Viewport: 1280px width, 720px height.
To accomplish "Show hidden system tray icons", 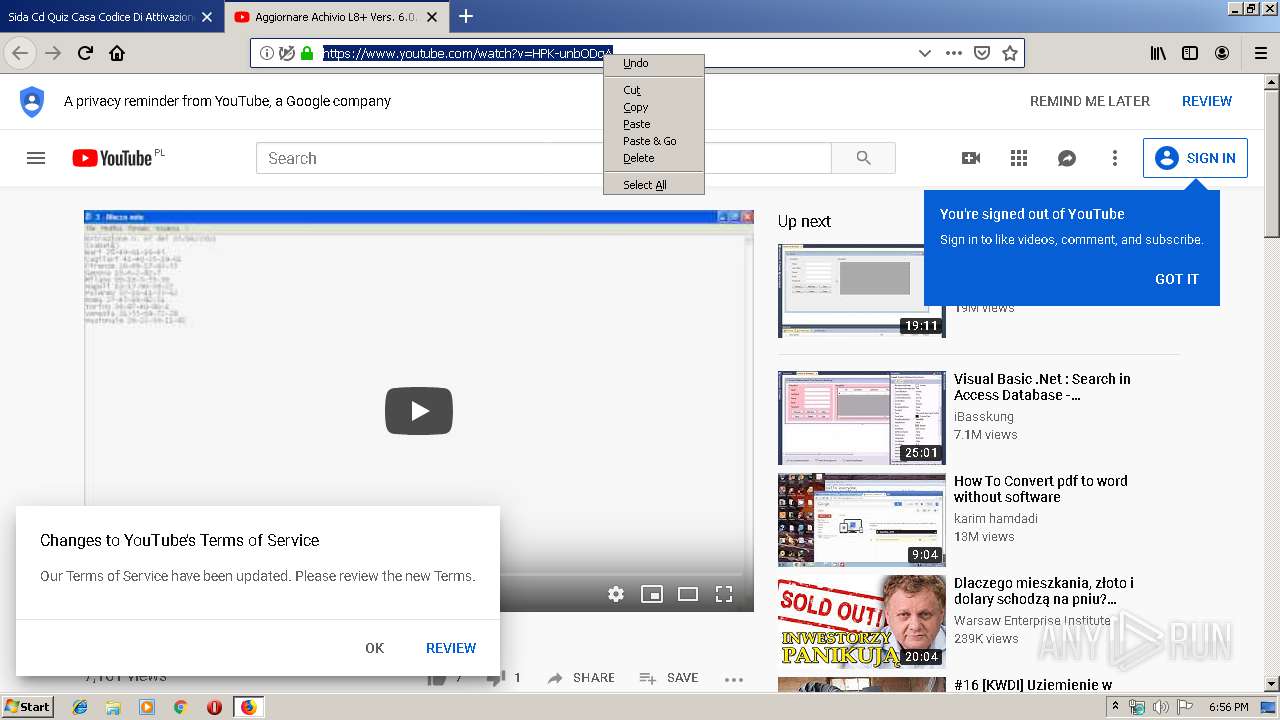I will coord(1115,707).
